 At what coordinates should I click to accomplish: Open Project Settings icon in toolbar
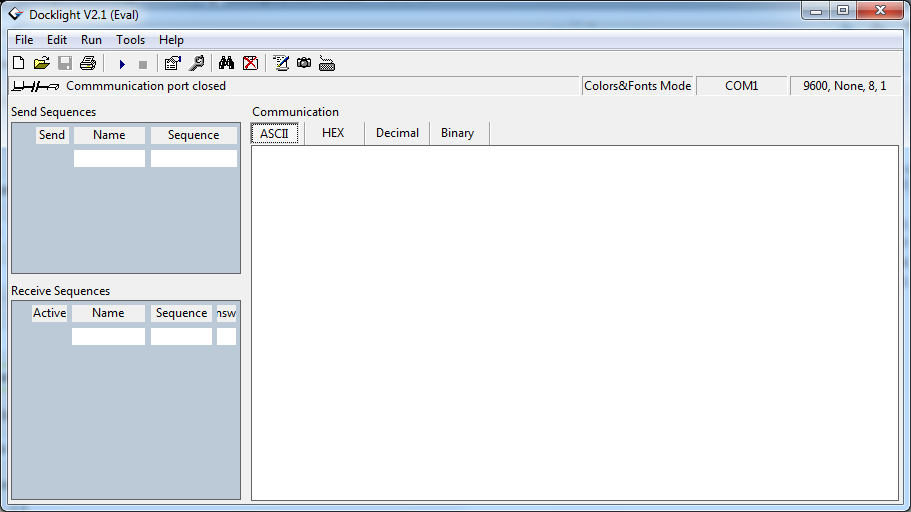click(x=173, y=63)
